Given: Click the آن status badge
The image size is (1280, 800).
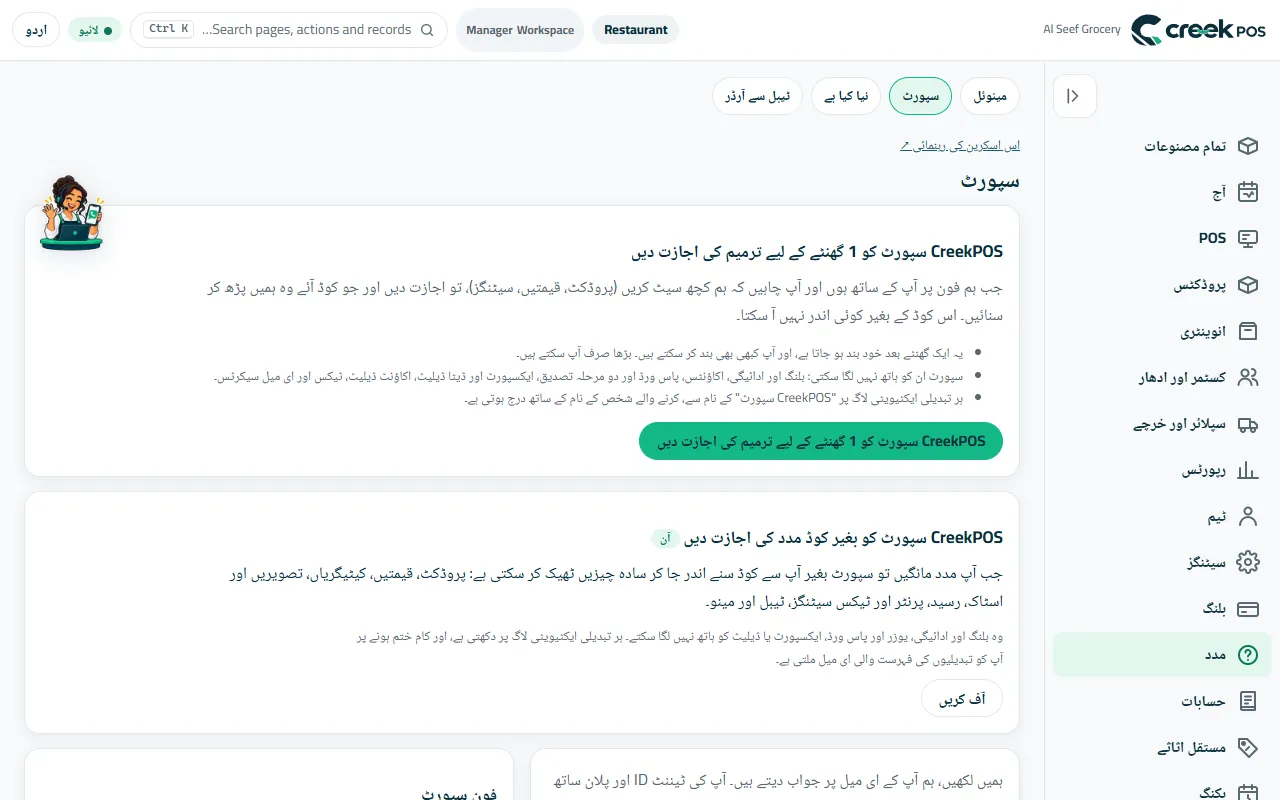Looking at the screenshot, I should [x=666, y=538].
